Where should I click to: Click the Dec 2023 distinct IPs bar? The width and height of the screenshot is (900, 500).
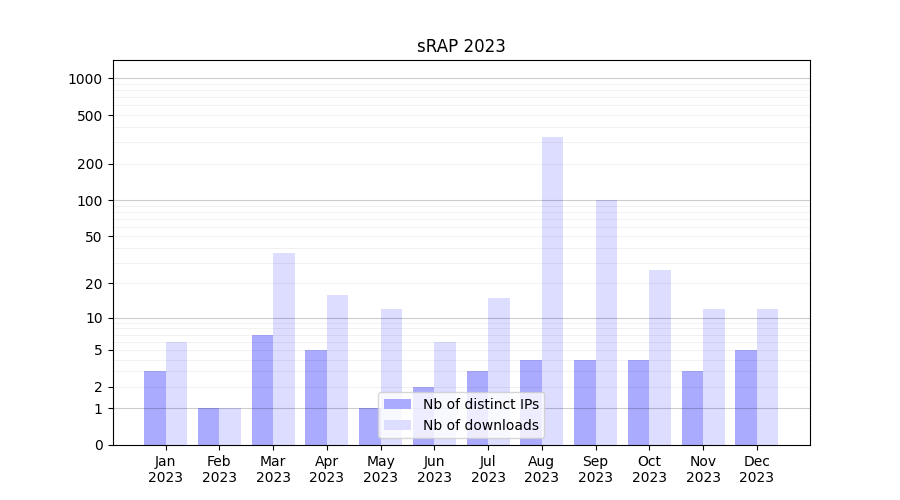coord(746,398)
